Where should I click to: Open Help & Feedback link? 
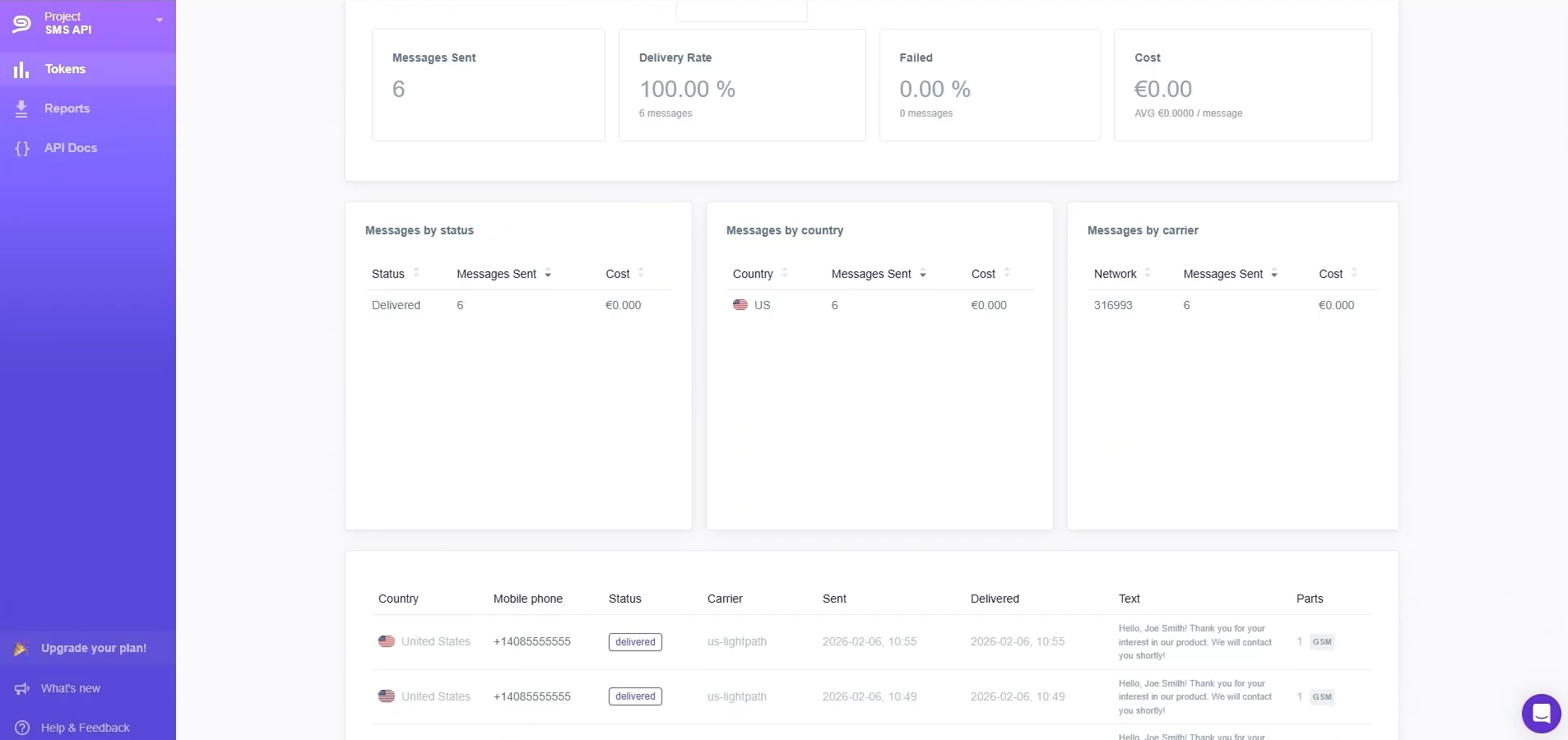[86, 728]
